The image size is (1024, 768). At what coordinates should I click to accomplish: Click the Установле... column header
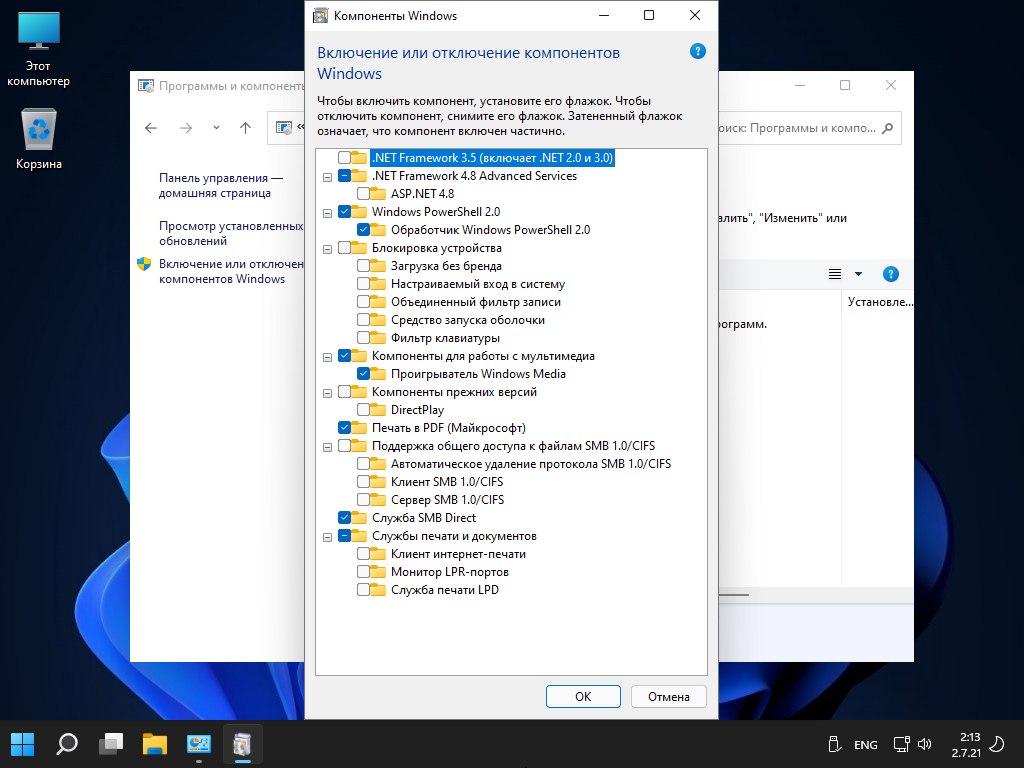click(878, 302)
